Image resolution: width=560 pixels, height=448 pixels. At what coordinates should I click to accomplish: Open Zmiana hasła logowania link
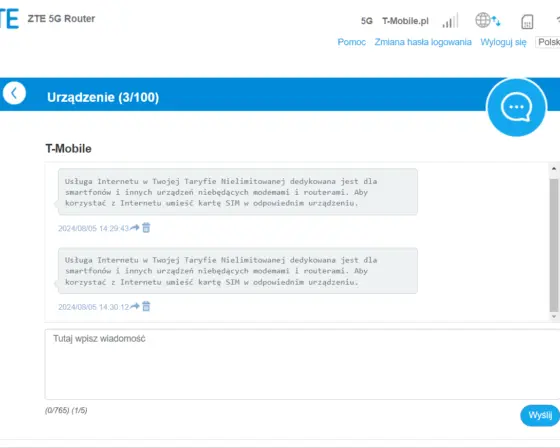pos(423,42)
